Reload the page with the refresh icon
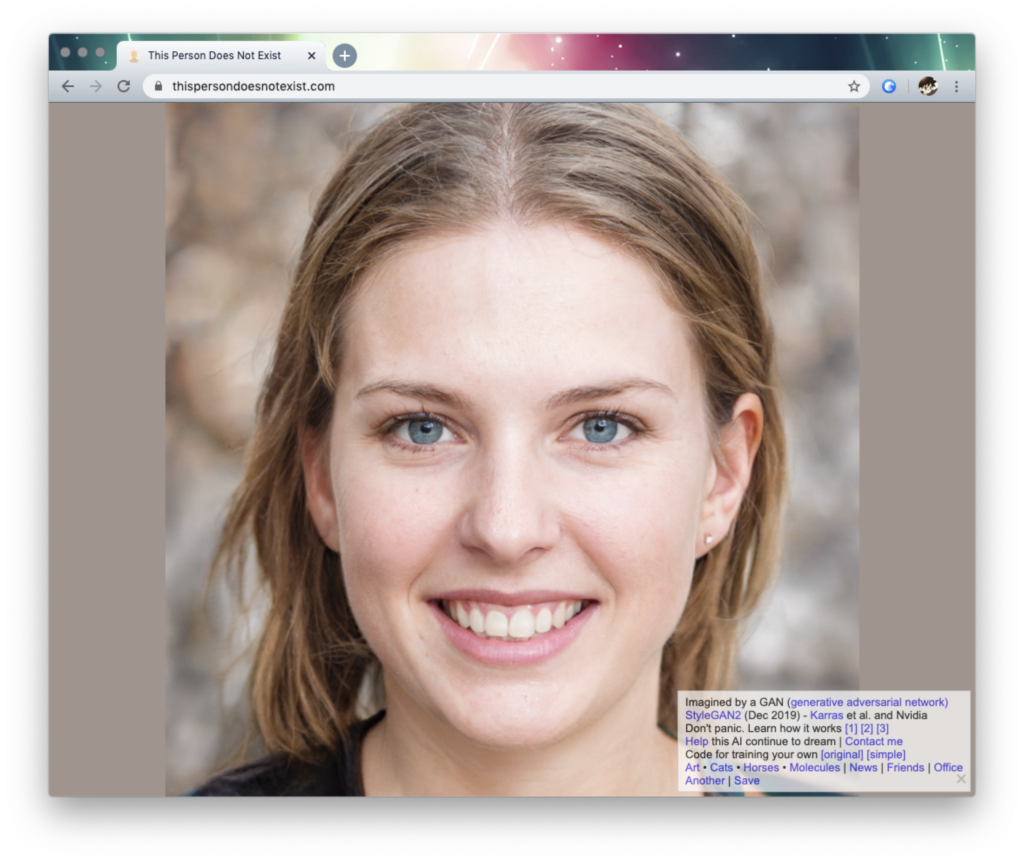The width and height of the screenshot is (1024, 861). [x=124, y=86]
